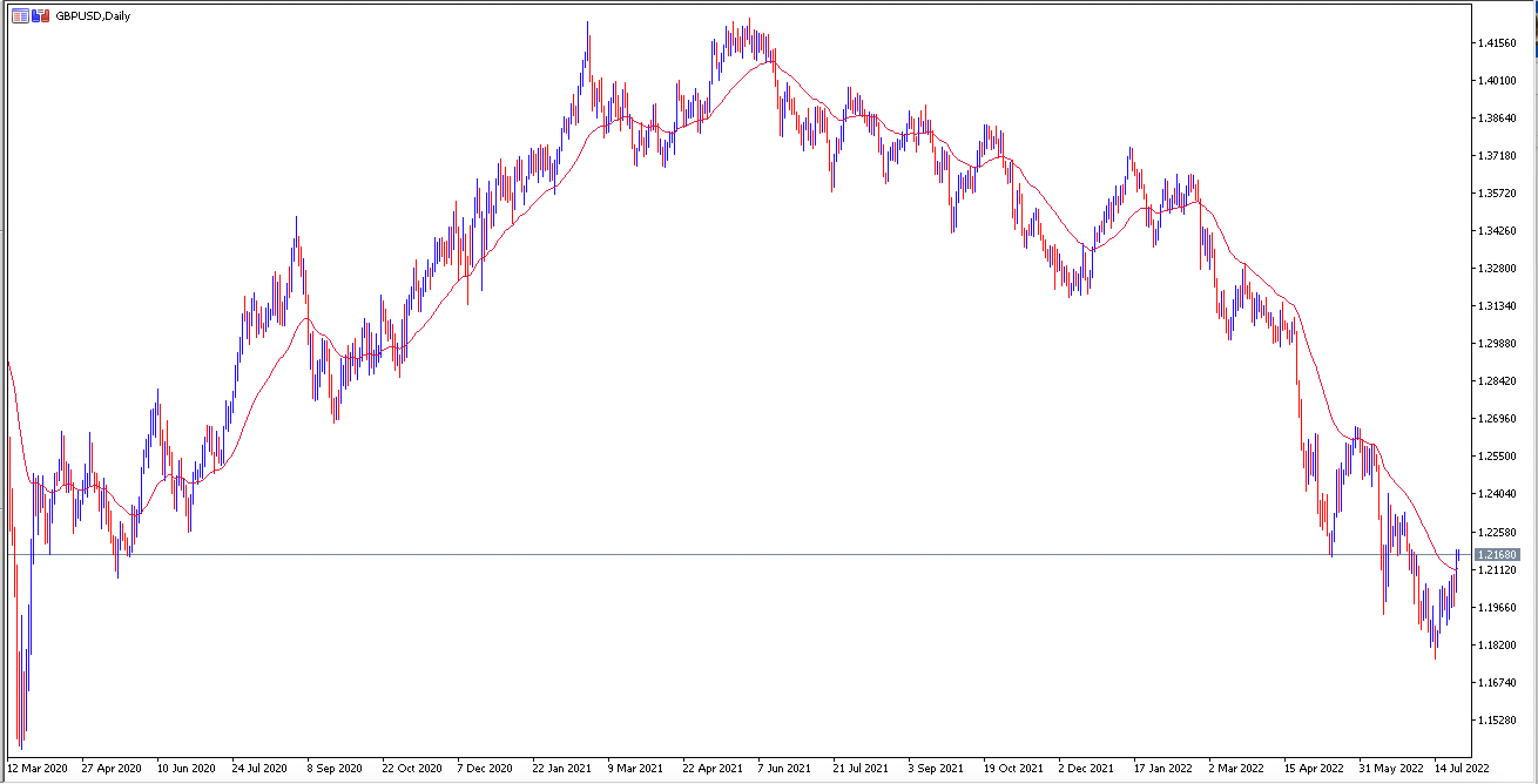Click the 2 Dec 2021 date label

click(x=1087, y=769)
